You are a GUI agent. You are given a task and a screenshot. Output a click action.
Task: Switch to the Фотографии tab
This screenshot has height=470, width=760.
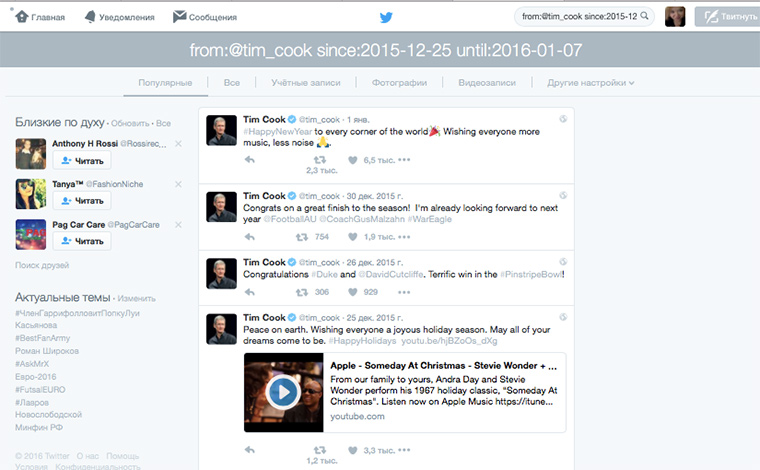(x=399, y=83)
